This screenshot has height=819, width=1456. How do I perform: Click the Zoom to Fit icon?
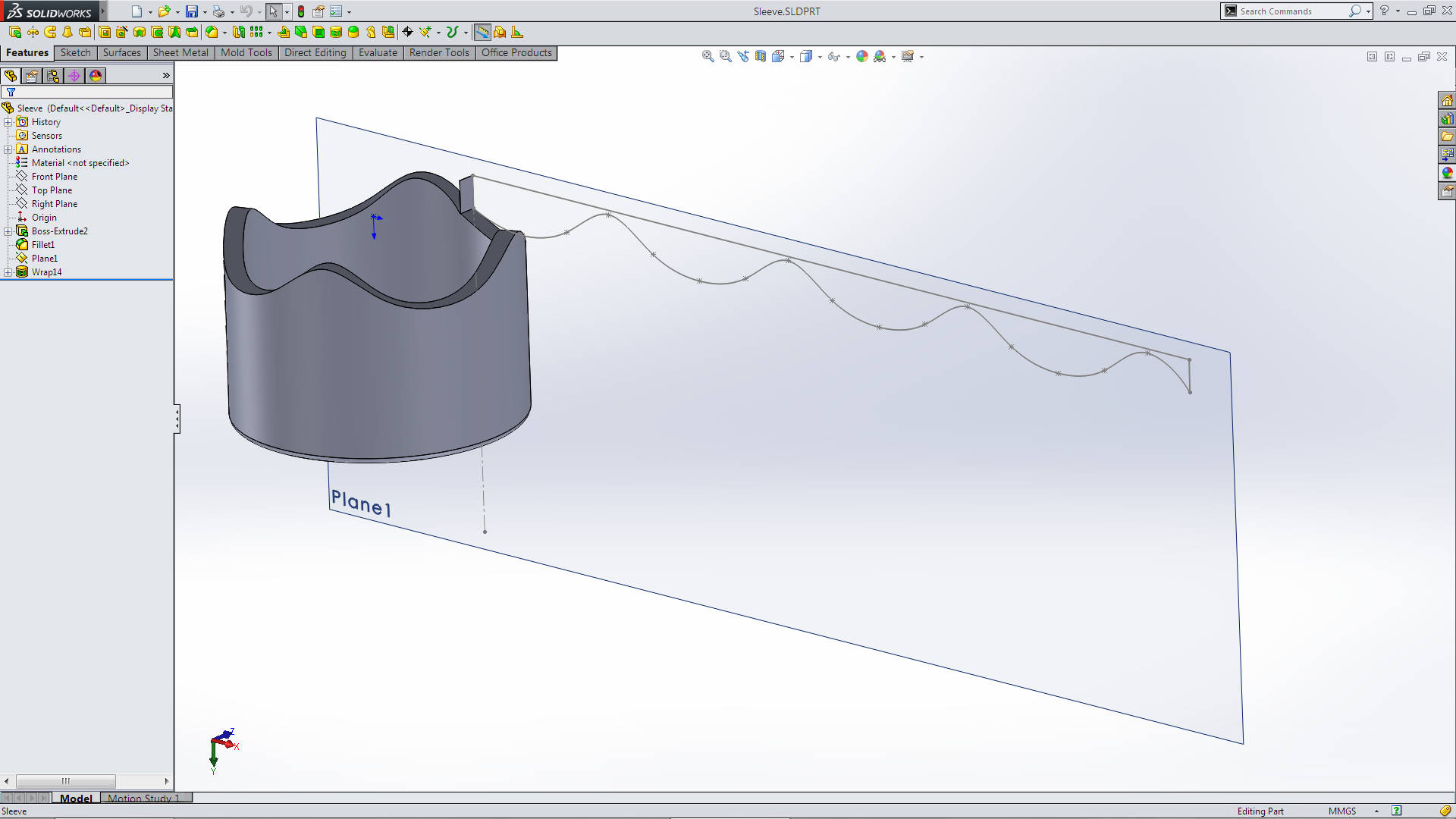708,56
